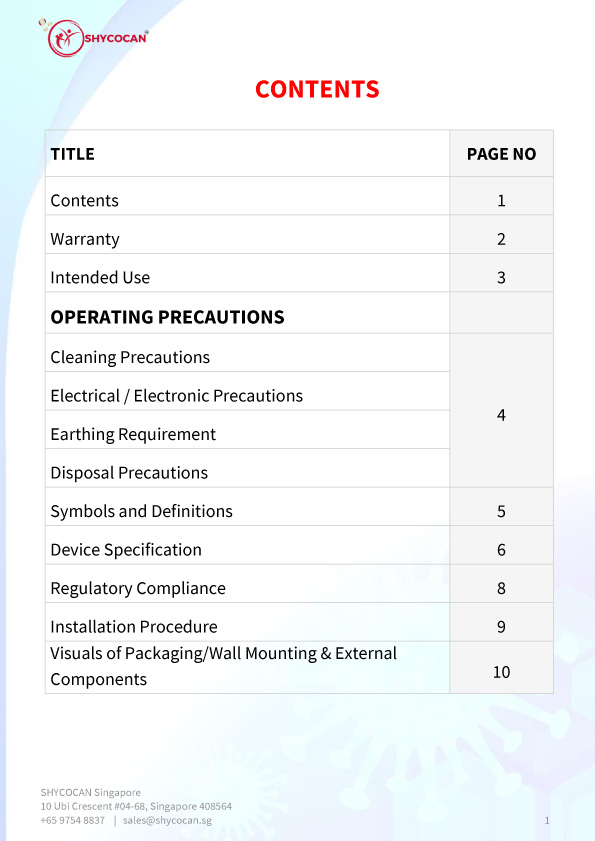
Task: Click the OPERATING PRECAUTIONS section heading
Action: point(167,317)
